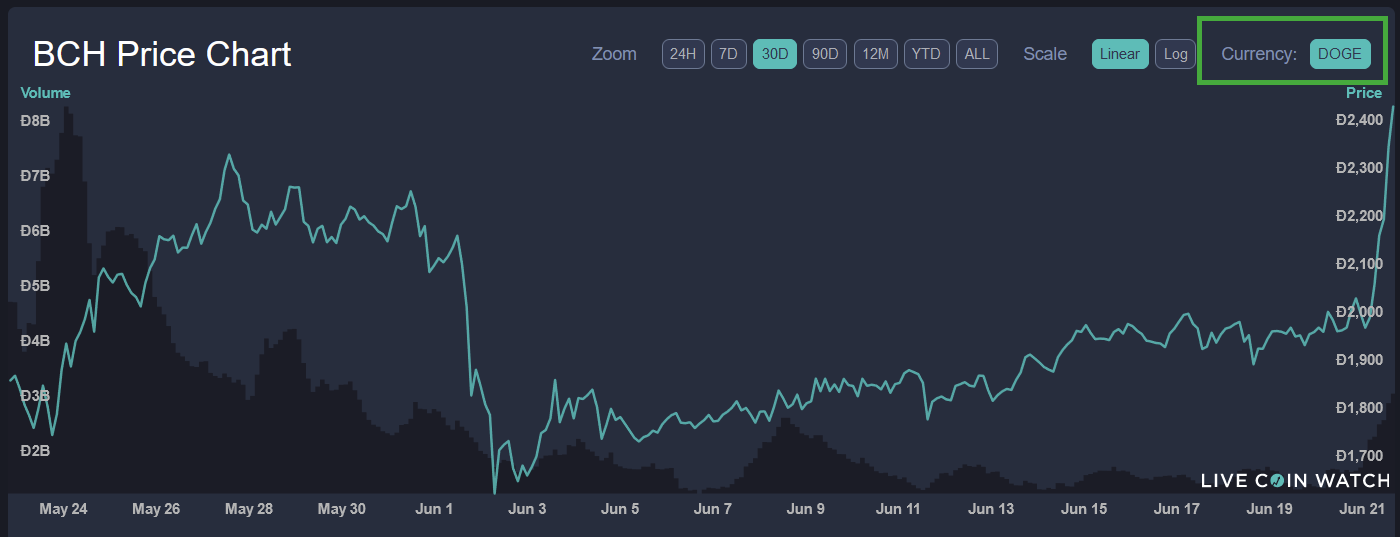Click the Ð1,900 price tick

(x=1359, y=360)
